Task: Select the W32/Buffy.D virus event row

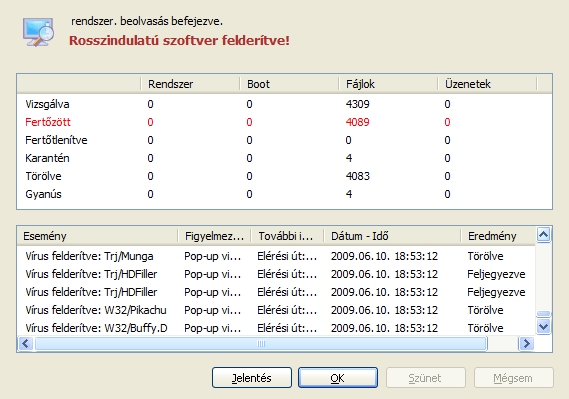Action: pyautogui.click(x=276, y=328)
